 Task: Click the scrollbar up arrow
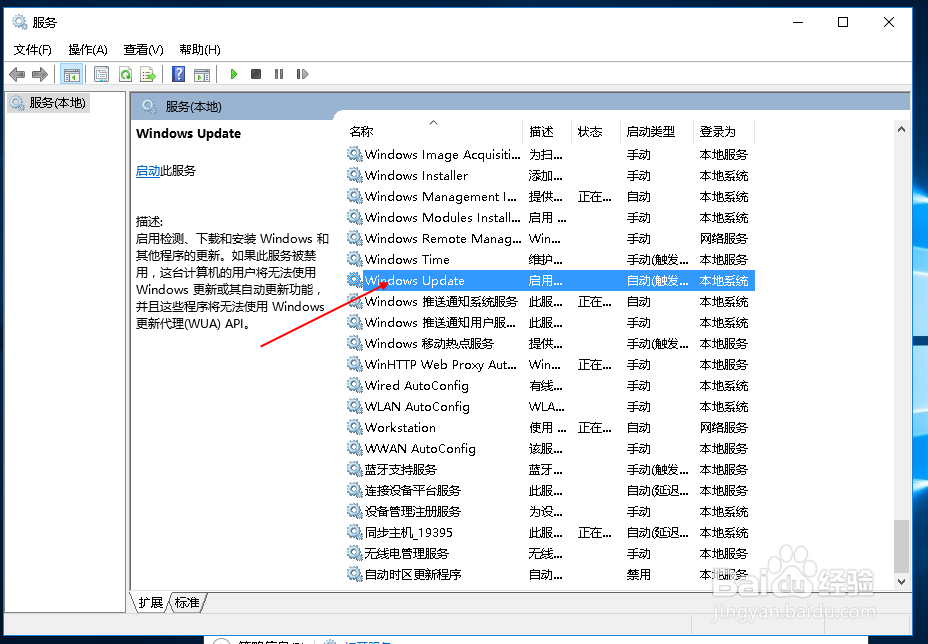click(901, 129)
